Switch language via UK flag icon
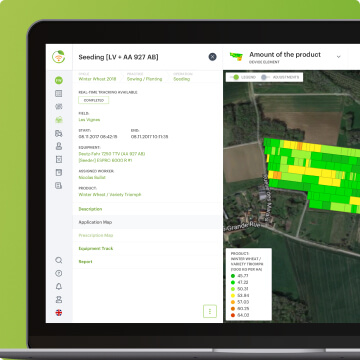 [59, 313]
